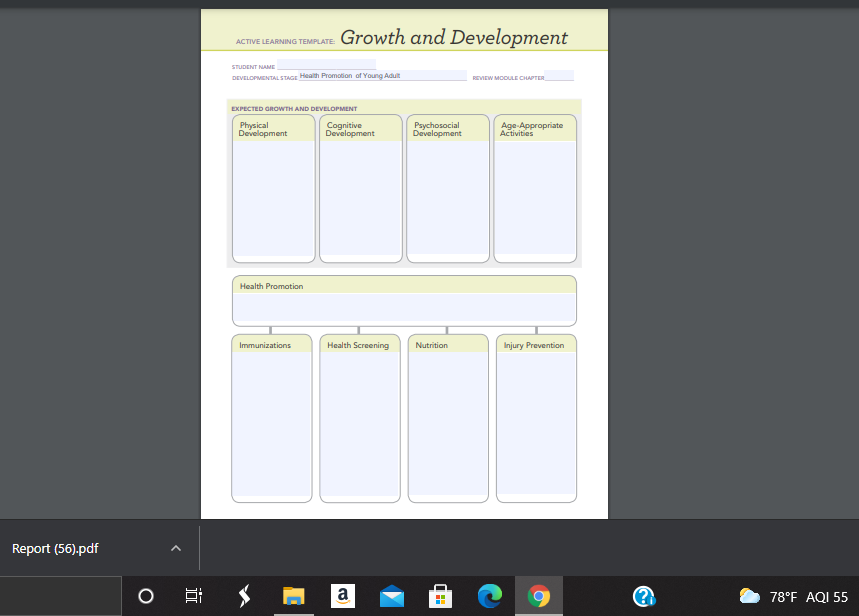Launch the lightning bolt app on taskbar

pos(243,595)
